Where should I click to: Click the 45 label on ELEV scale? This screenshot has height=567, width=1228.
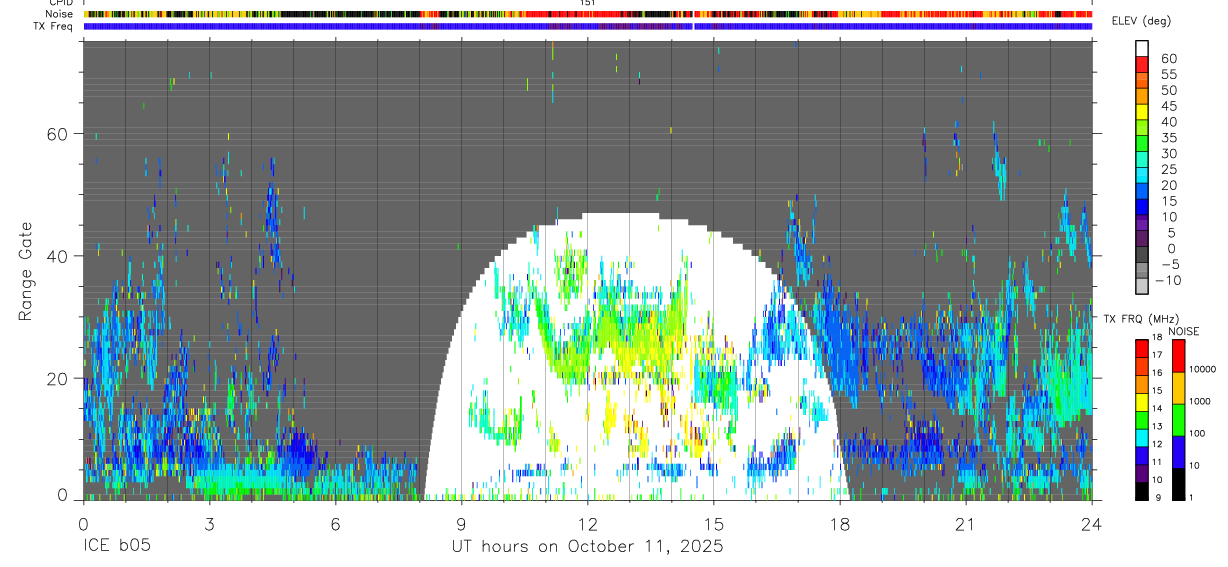[x=1167, y=106]
